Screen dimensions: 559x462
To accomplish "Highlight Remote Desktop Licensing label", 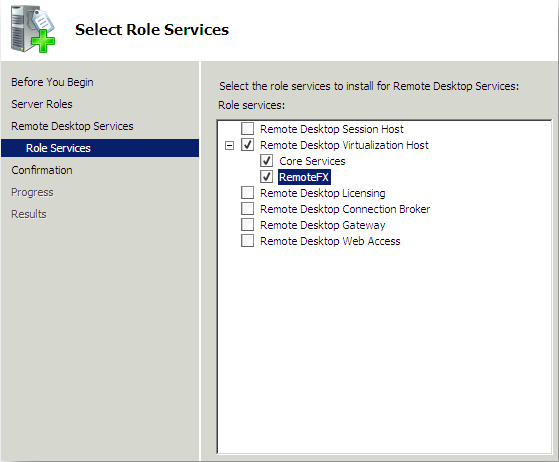I will click(323, 193).
